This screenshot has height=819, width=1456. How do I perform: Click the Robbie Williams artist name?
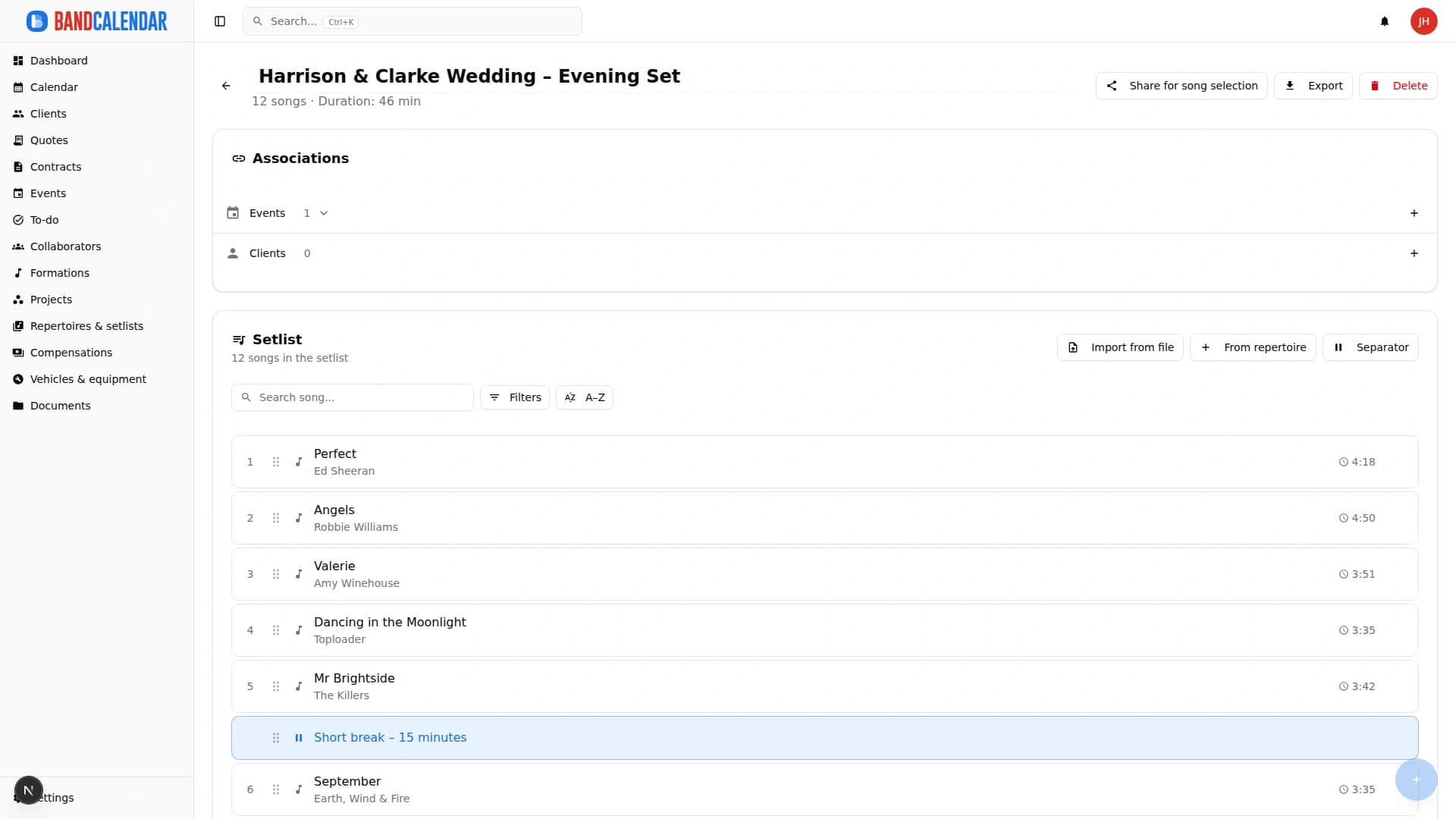[x=356, y=527]
